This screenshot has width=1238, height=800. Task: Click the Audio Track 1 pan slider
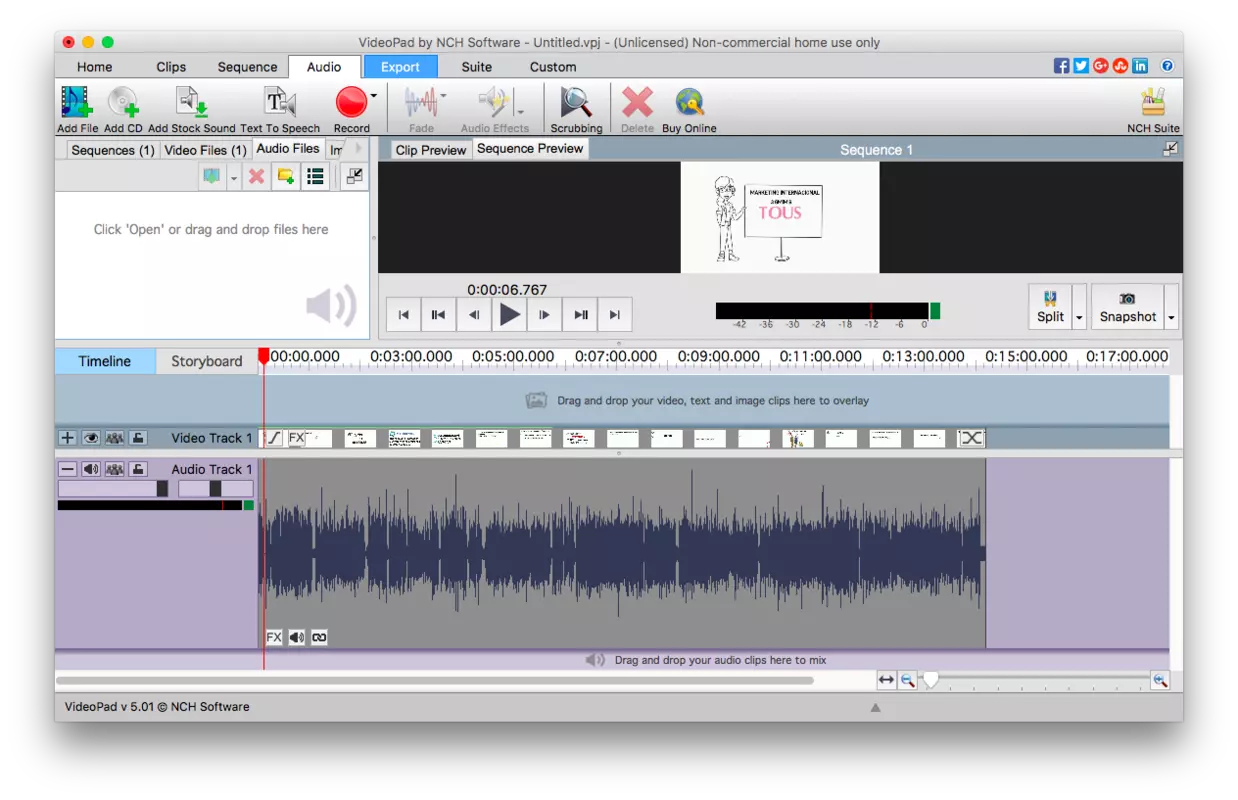point(215,489)
